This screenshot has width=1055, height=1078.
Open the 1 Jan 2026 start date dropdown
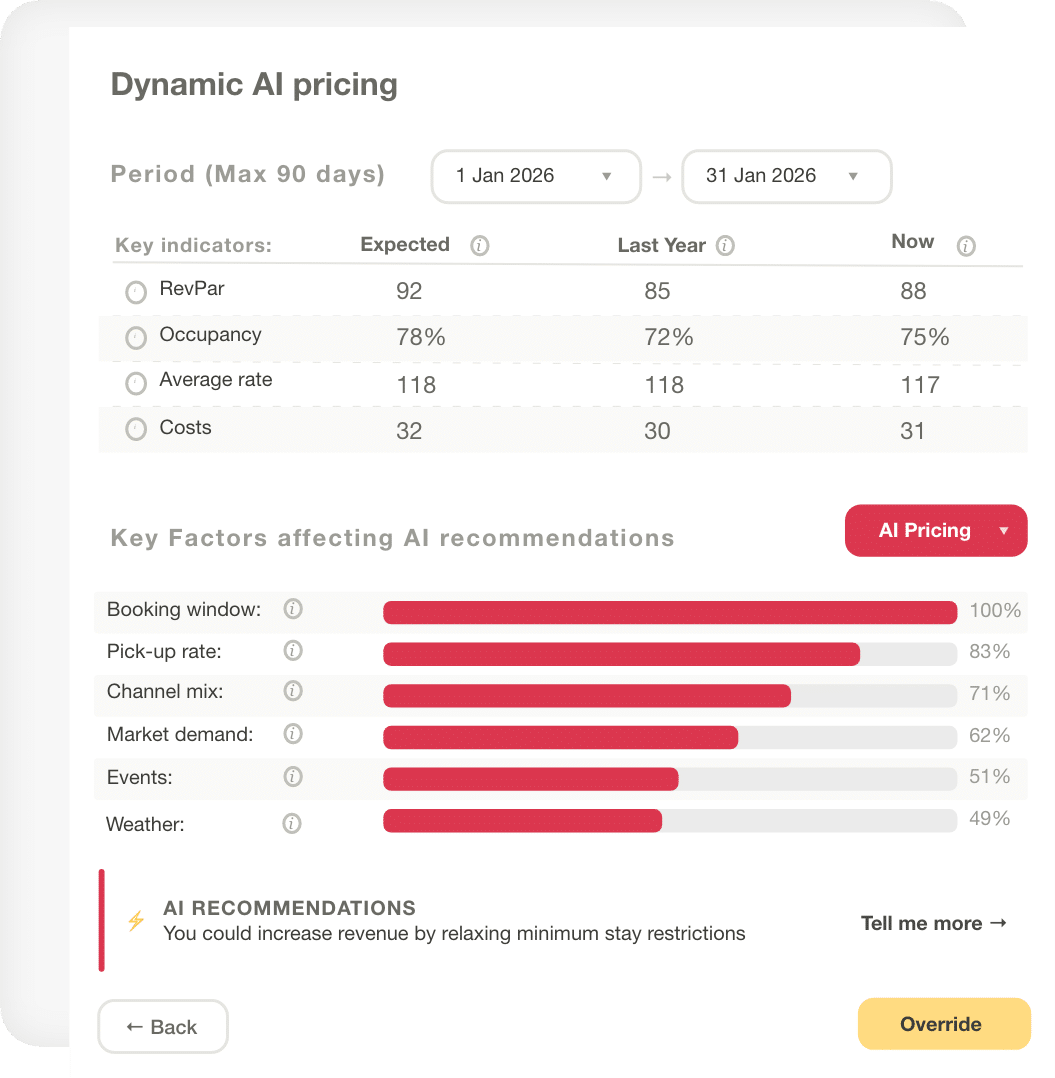(x=536, y=177)
